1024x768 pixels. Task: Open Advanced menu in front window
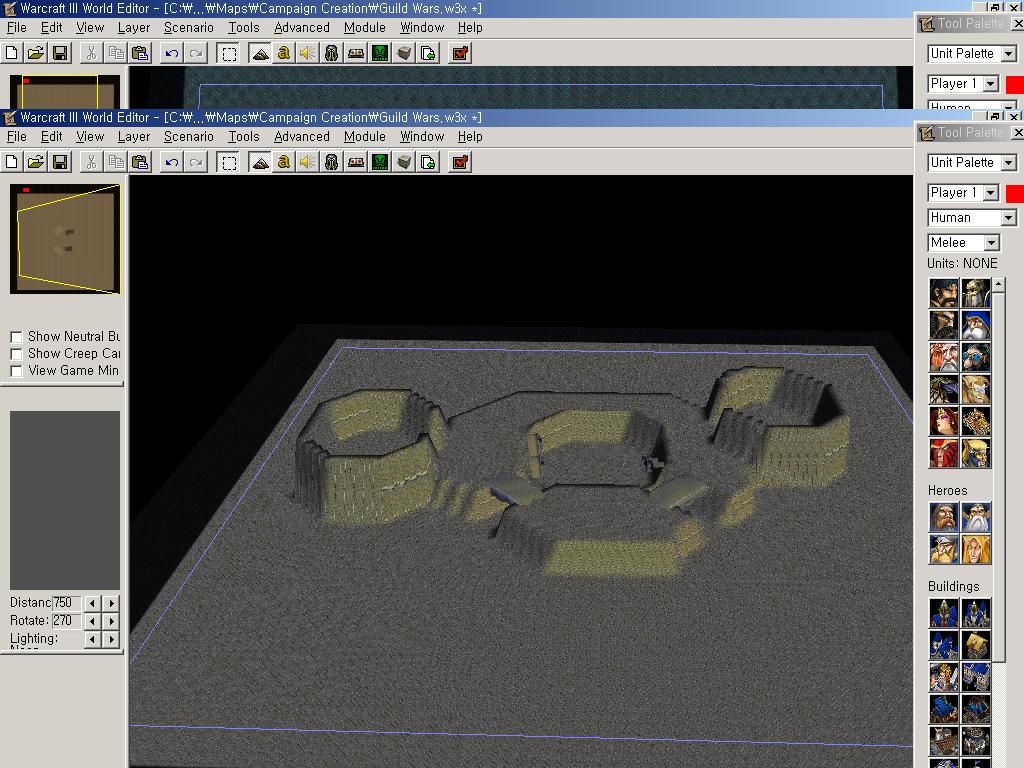click(302, 136)
